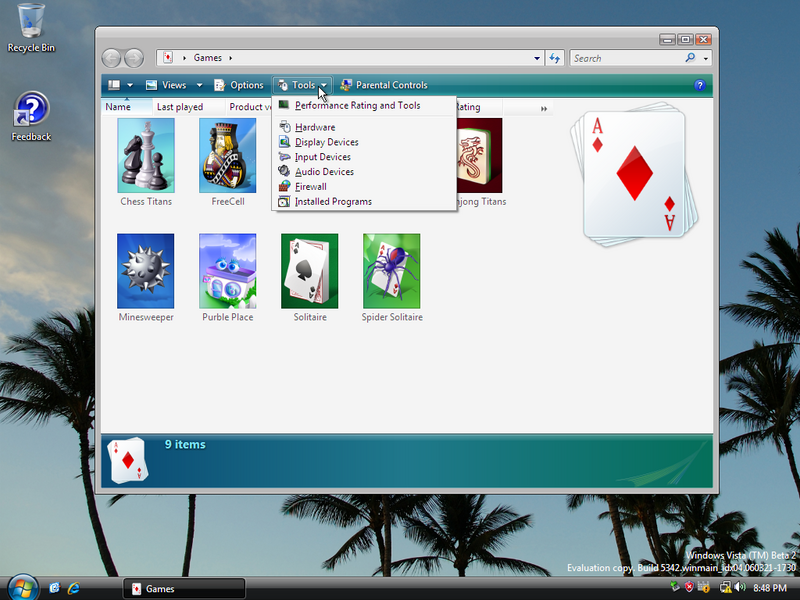Click the 8:48 PM taskbar clock
This screenshot has height=600, width=800.
[770, 588]
